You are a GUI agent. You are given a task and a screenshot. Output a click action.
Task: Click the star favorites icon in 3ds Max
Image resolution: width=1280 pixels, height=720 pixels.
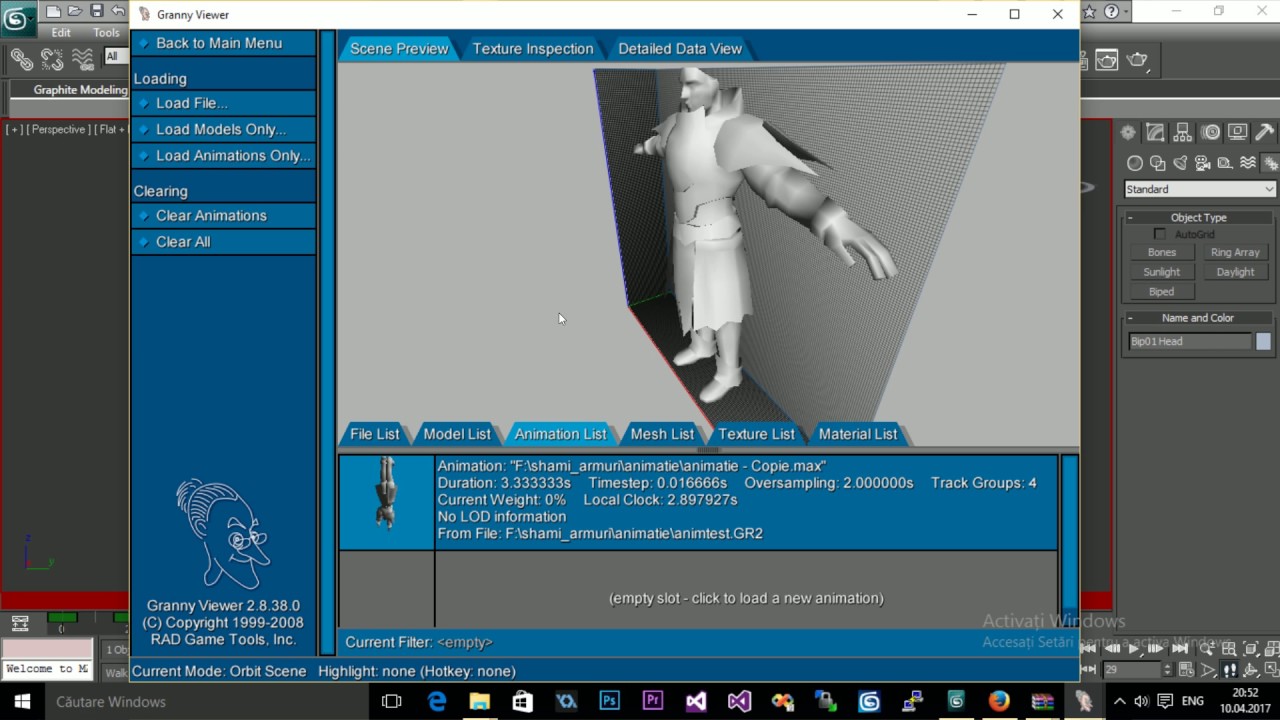pos(1090,12)
